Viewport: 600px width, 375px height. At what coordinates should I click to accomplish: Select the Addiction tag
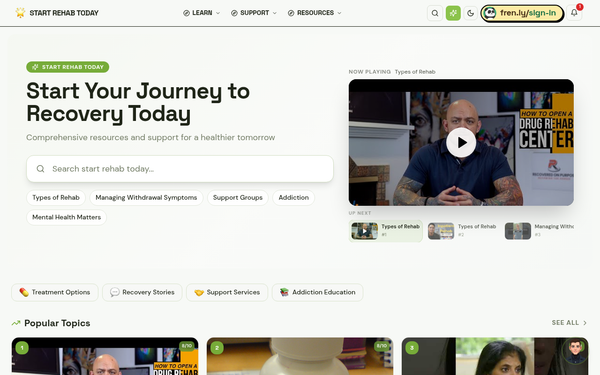[293, 198]
